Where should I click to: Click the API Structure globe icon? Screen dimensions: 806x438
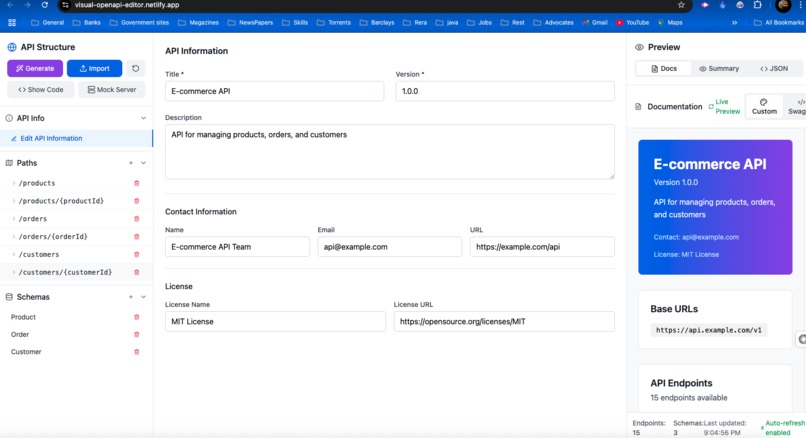coord(11,47)
